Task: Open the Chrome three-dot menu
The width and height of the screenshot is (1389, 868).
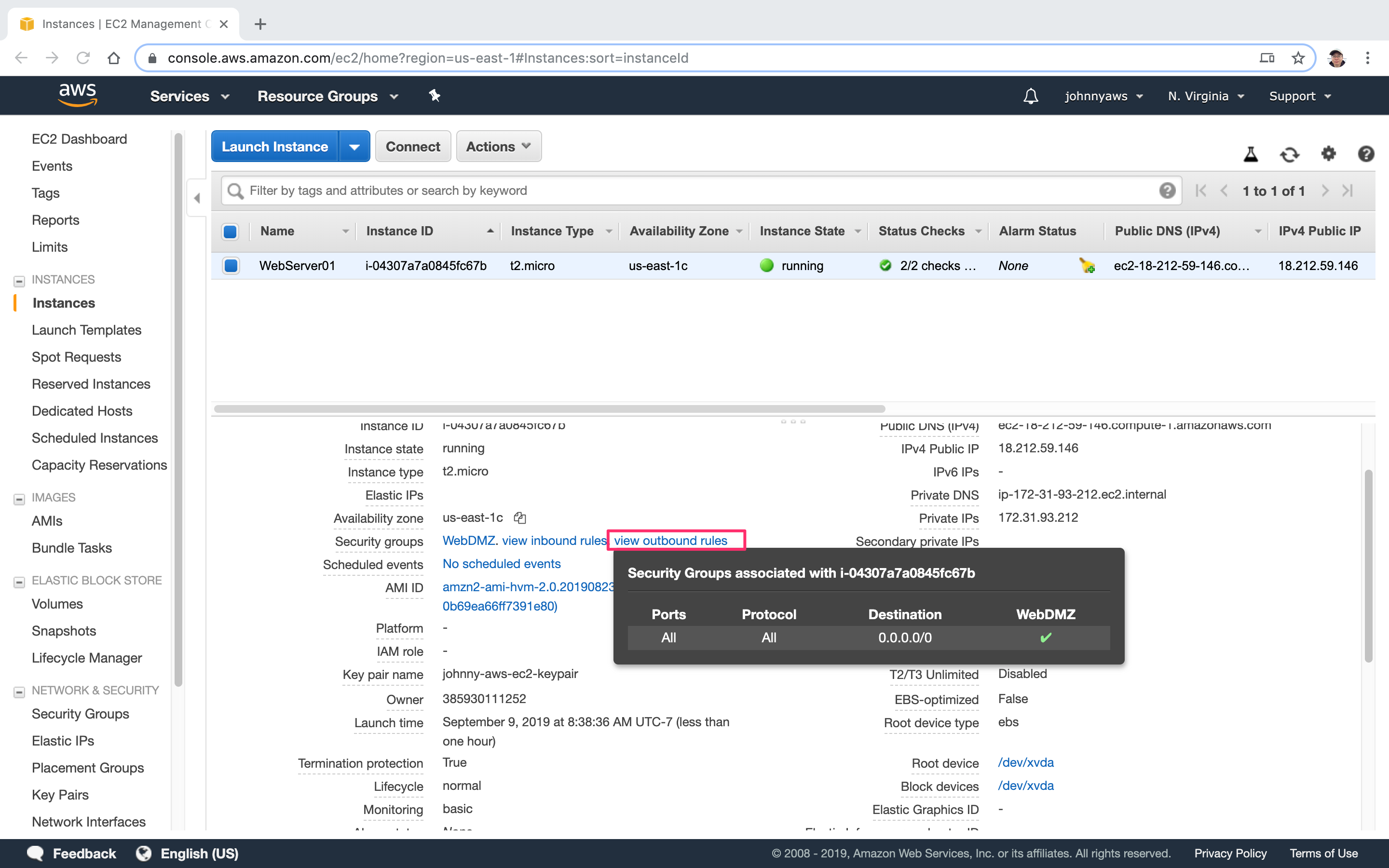Action: point(1368,58)
